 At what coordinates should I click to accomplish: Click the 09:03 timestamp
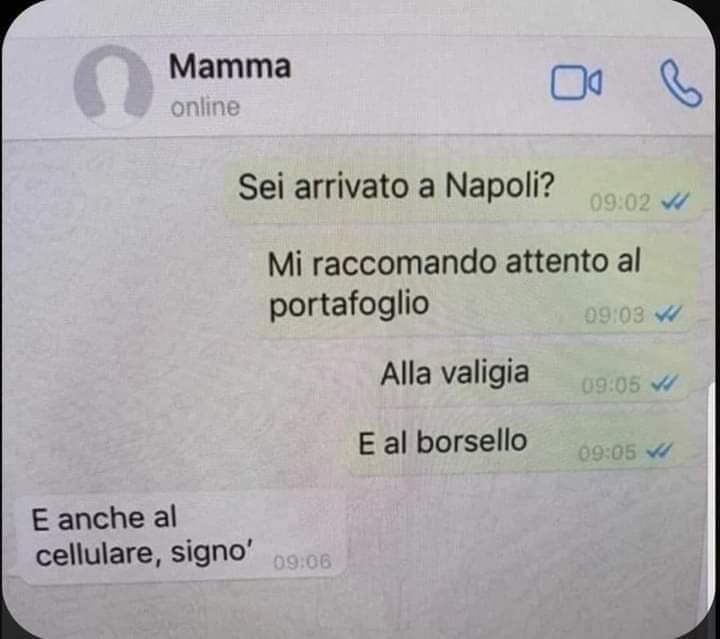click(x=614, y=315)
